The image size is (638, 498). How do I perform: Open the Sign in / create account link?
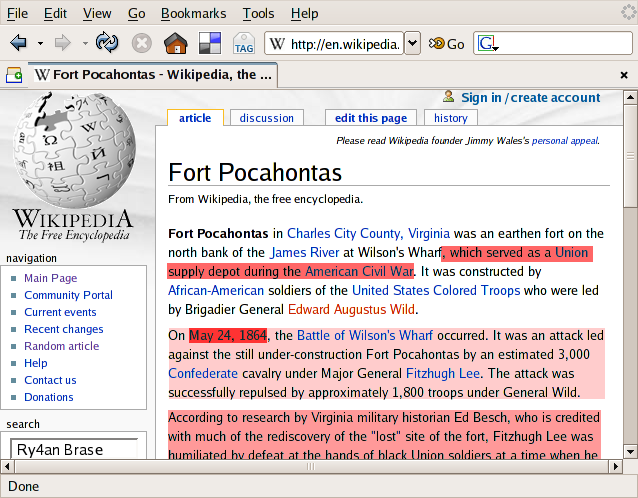531,98
